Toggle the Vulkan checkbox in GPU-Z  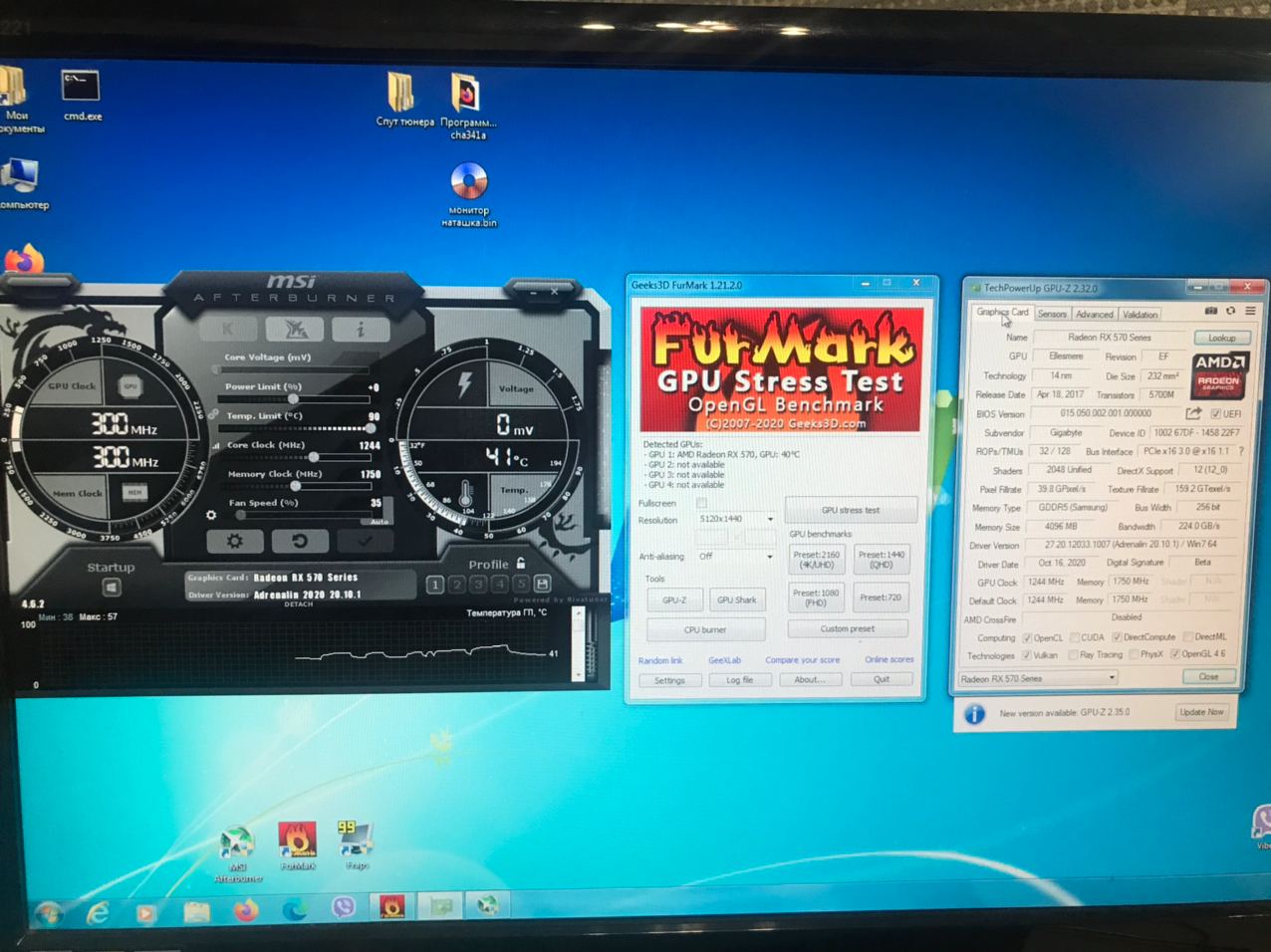(x=1027, y=655)
